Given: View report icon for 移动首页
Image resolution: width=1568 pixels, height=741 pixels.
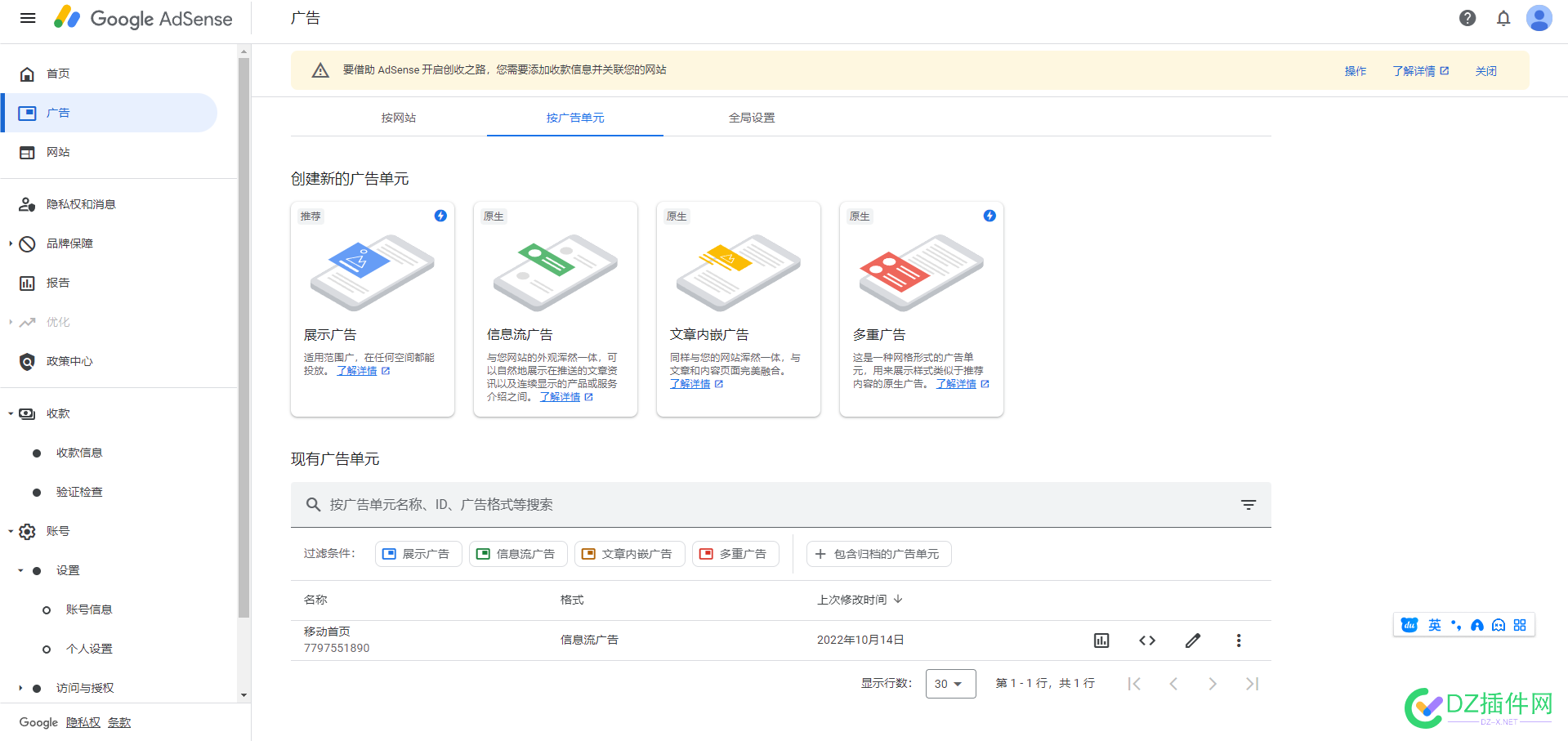Looking at the screenshot, I should point(1101,641).
